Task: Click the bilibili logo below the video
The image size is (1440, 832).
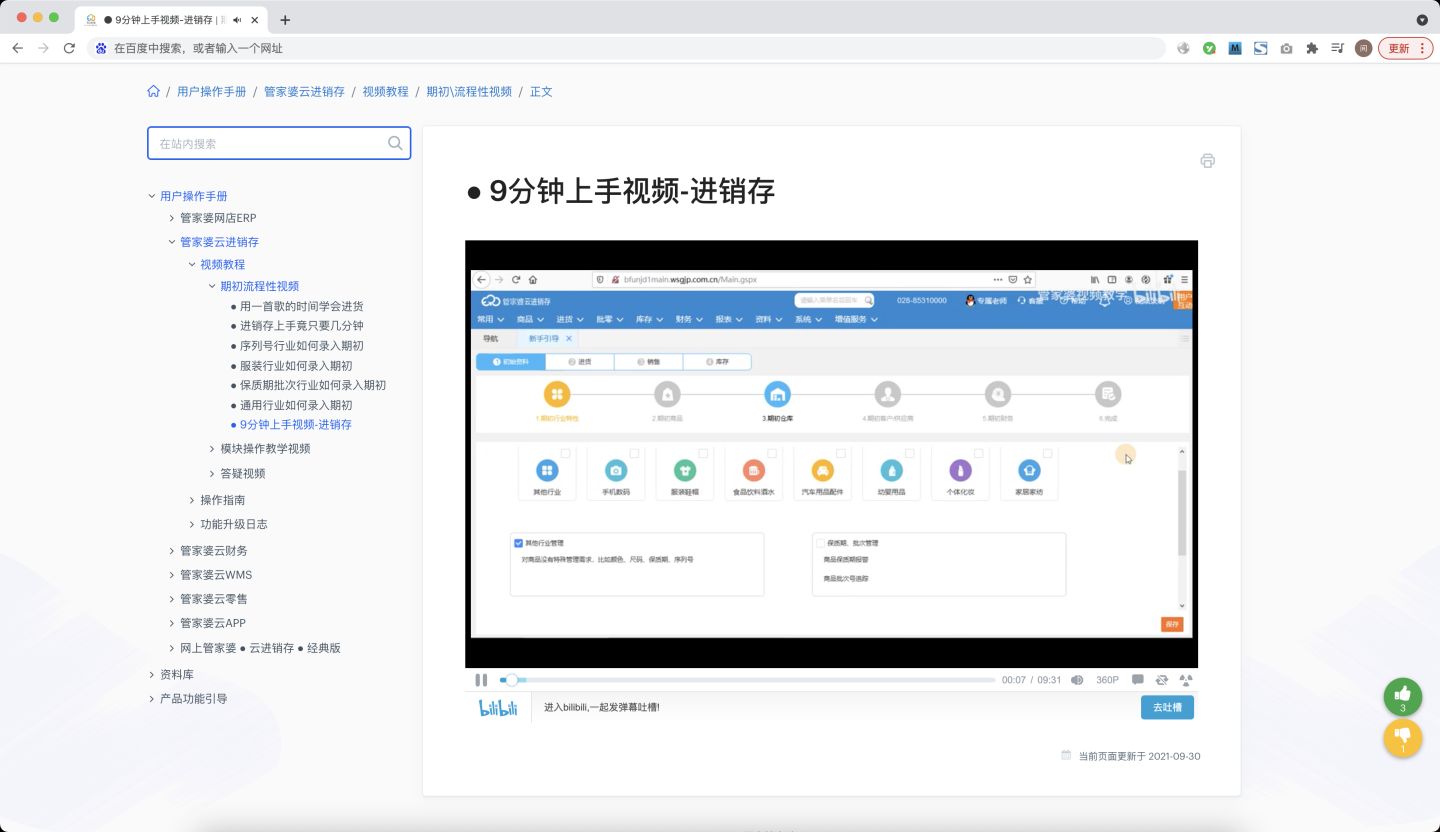Action: click(498, 708)
